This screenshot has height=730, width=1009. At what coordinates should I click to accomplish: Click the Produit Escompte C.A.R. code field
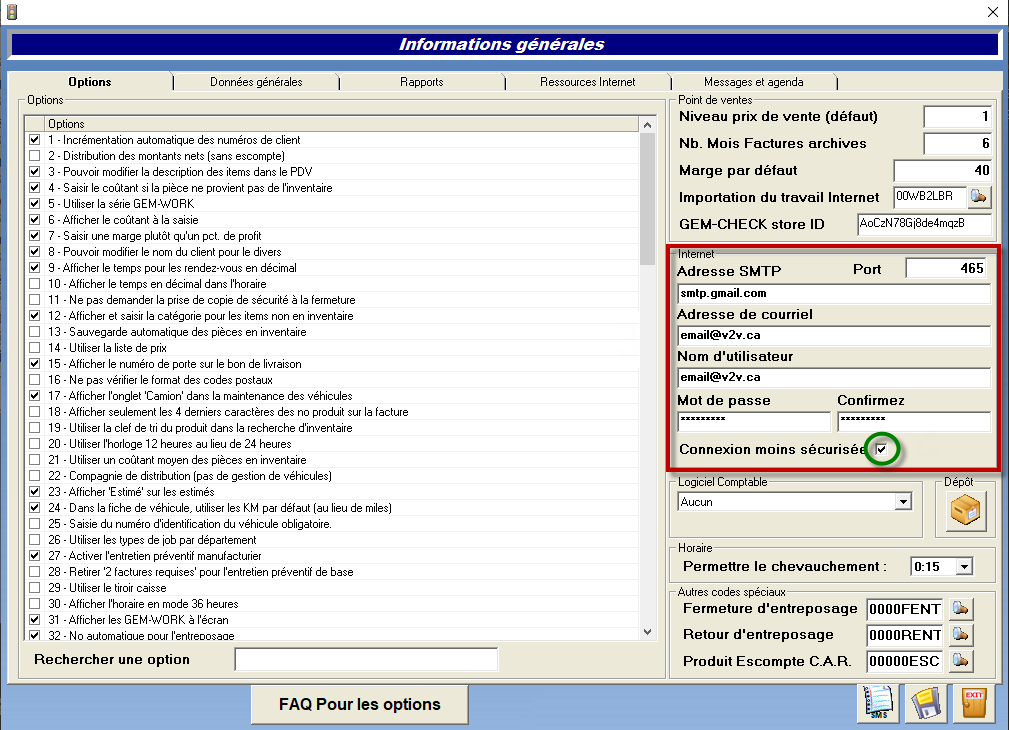coord(905,661)
